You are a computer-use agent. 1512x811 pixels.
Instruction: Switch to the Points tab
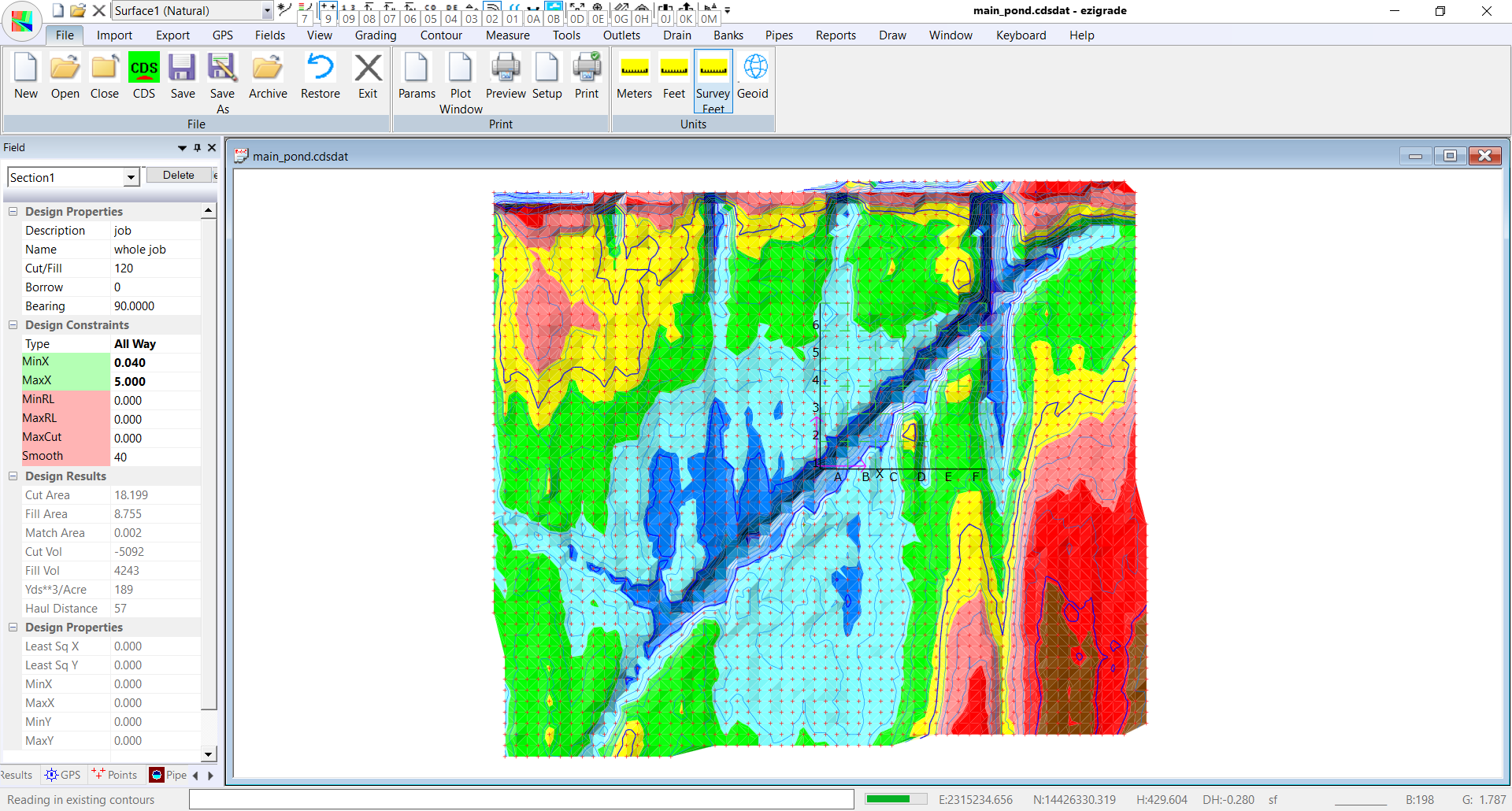tap(115, 775)
